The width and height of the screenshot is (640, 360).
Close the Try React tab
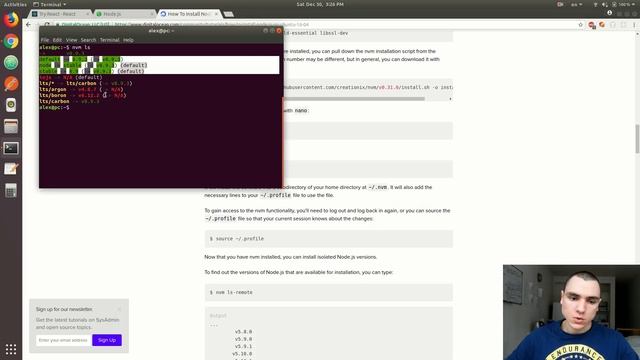(x=87, y=14)
